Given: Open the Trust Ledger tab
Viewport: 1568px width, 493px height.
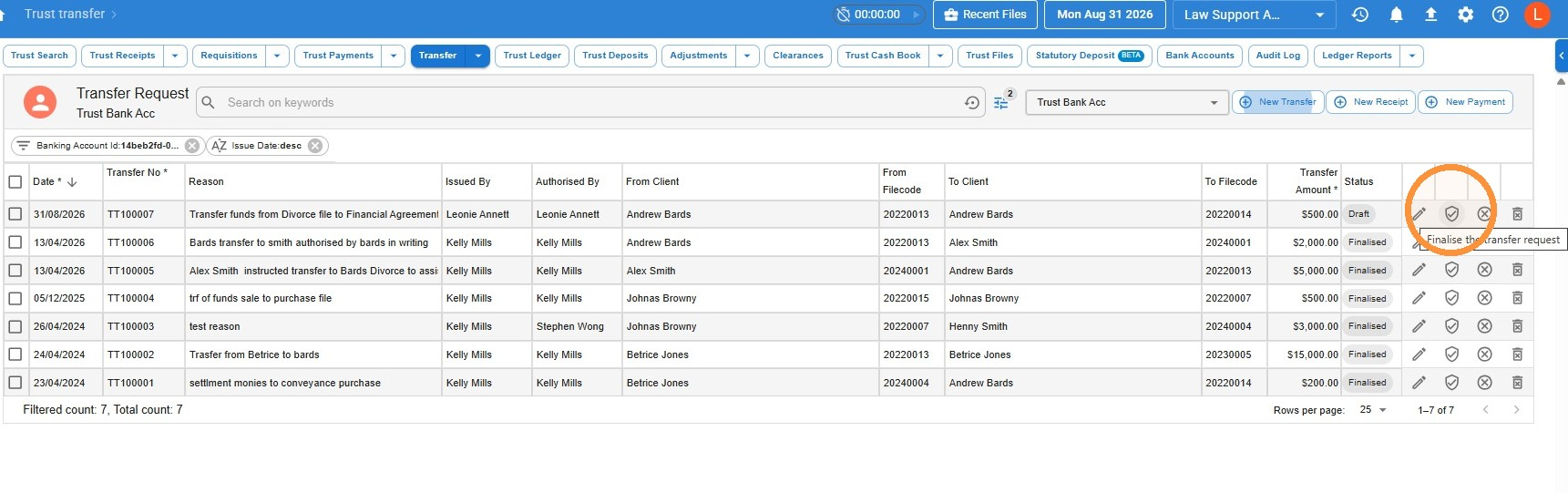Looking at the screenshot, I should 532,56.
